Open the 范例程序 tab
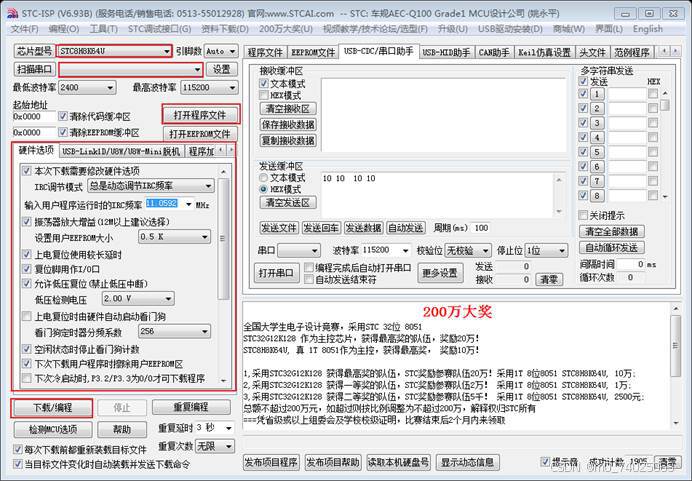The width and height of the screenshot is (692, 481). pyautogui.click(x=632, y=53)
